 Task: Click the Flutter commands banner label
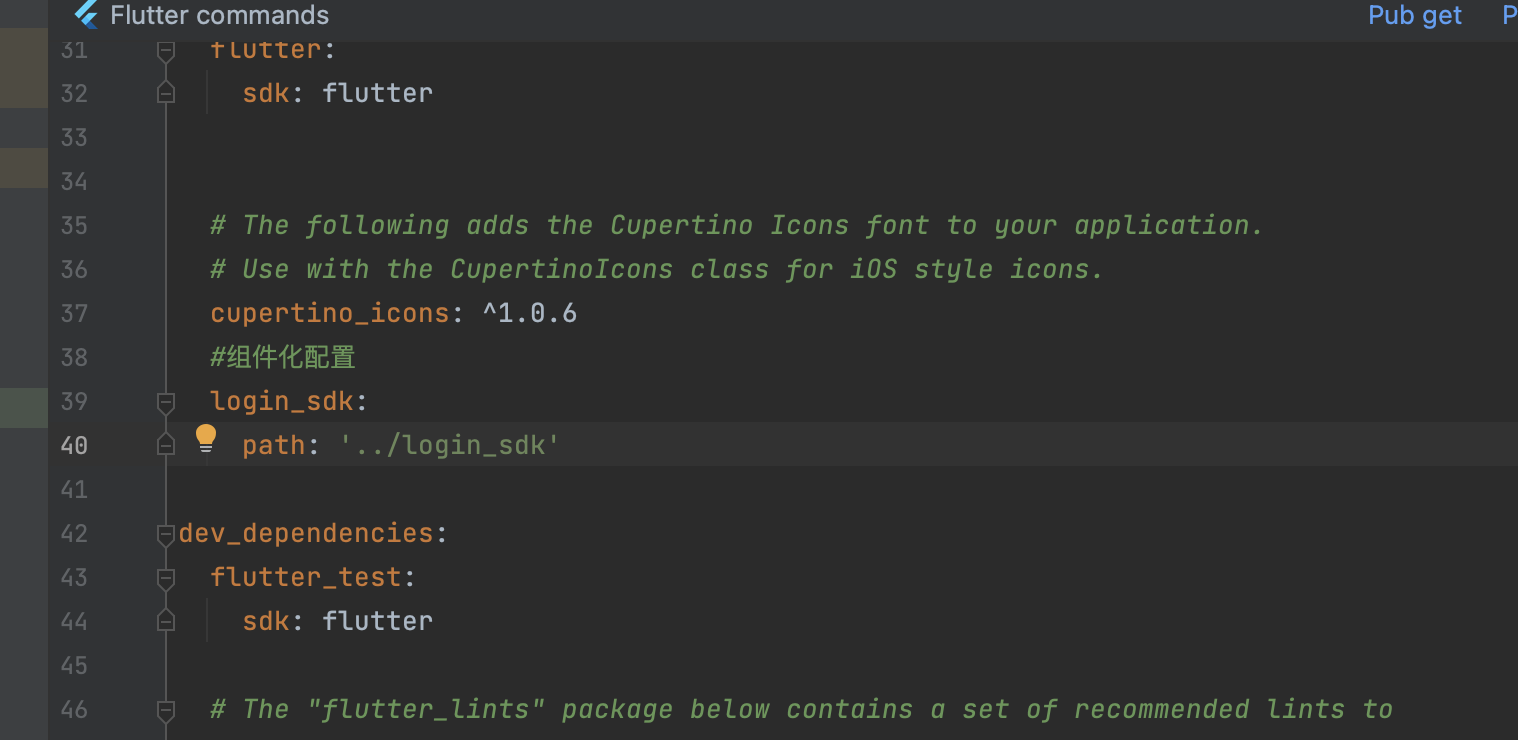(x=219, y=15)
